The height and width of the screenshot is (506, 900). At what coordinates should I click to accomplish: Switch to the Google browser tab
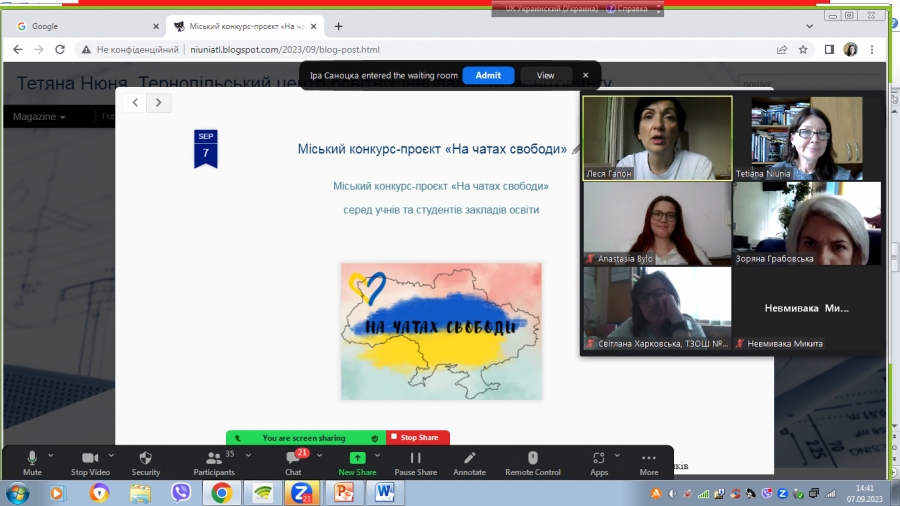pos(85,26)
